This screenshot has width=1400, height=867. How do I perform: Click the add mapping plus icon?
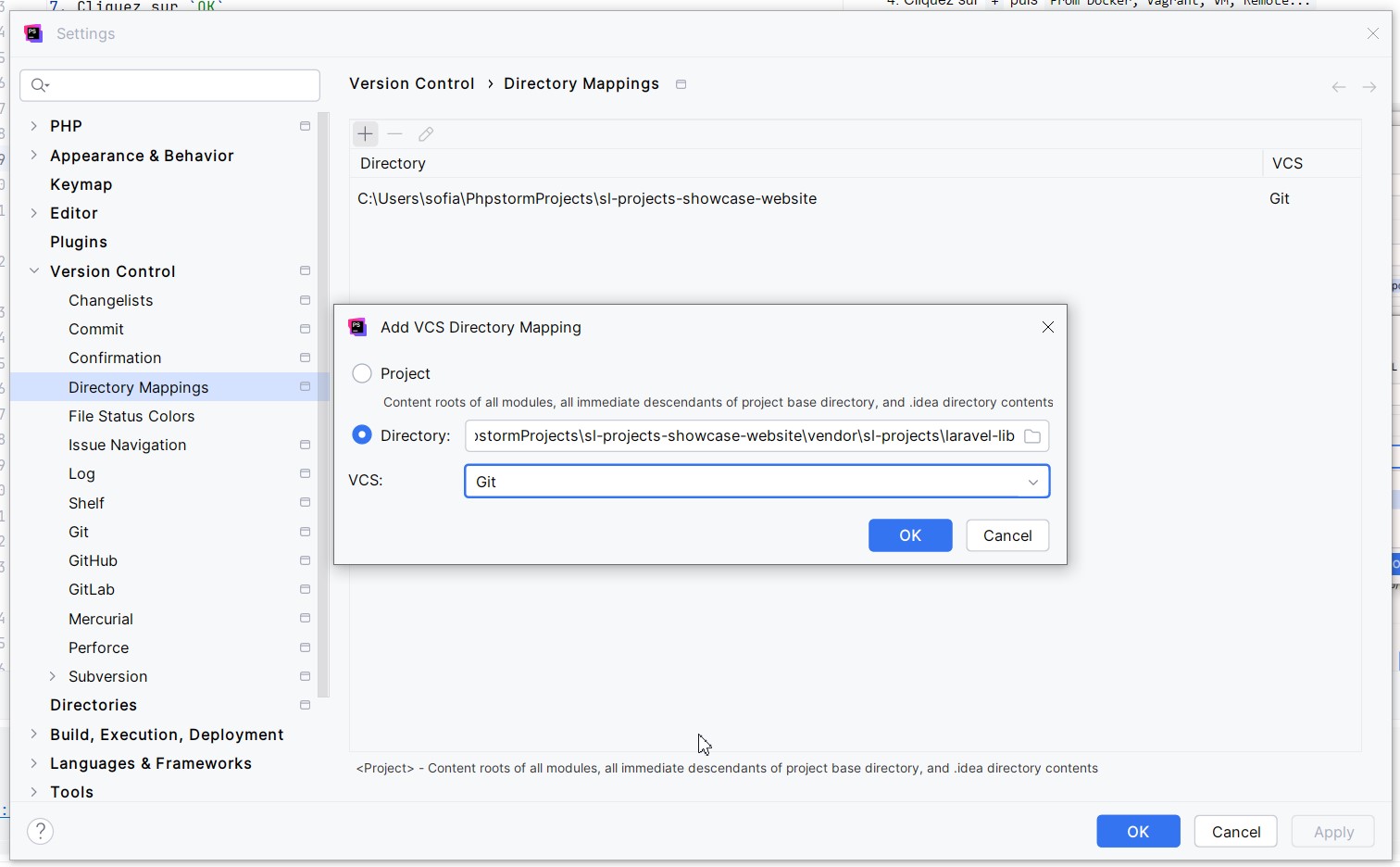(365, 134)
